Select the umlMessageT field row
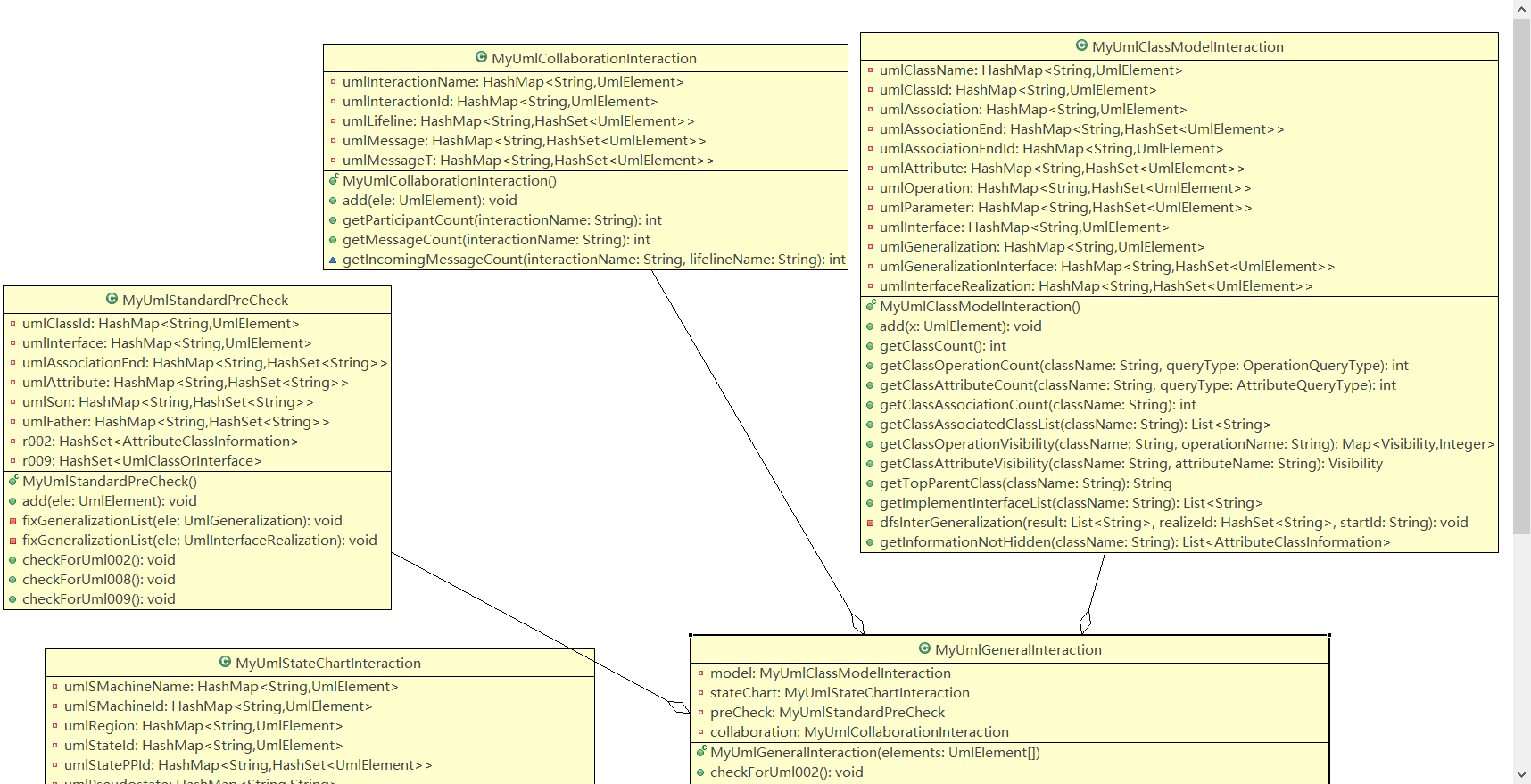 (528, 161)
